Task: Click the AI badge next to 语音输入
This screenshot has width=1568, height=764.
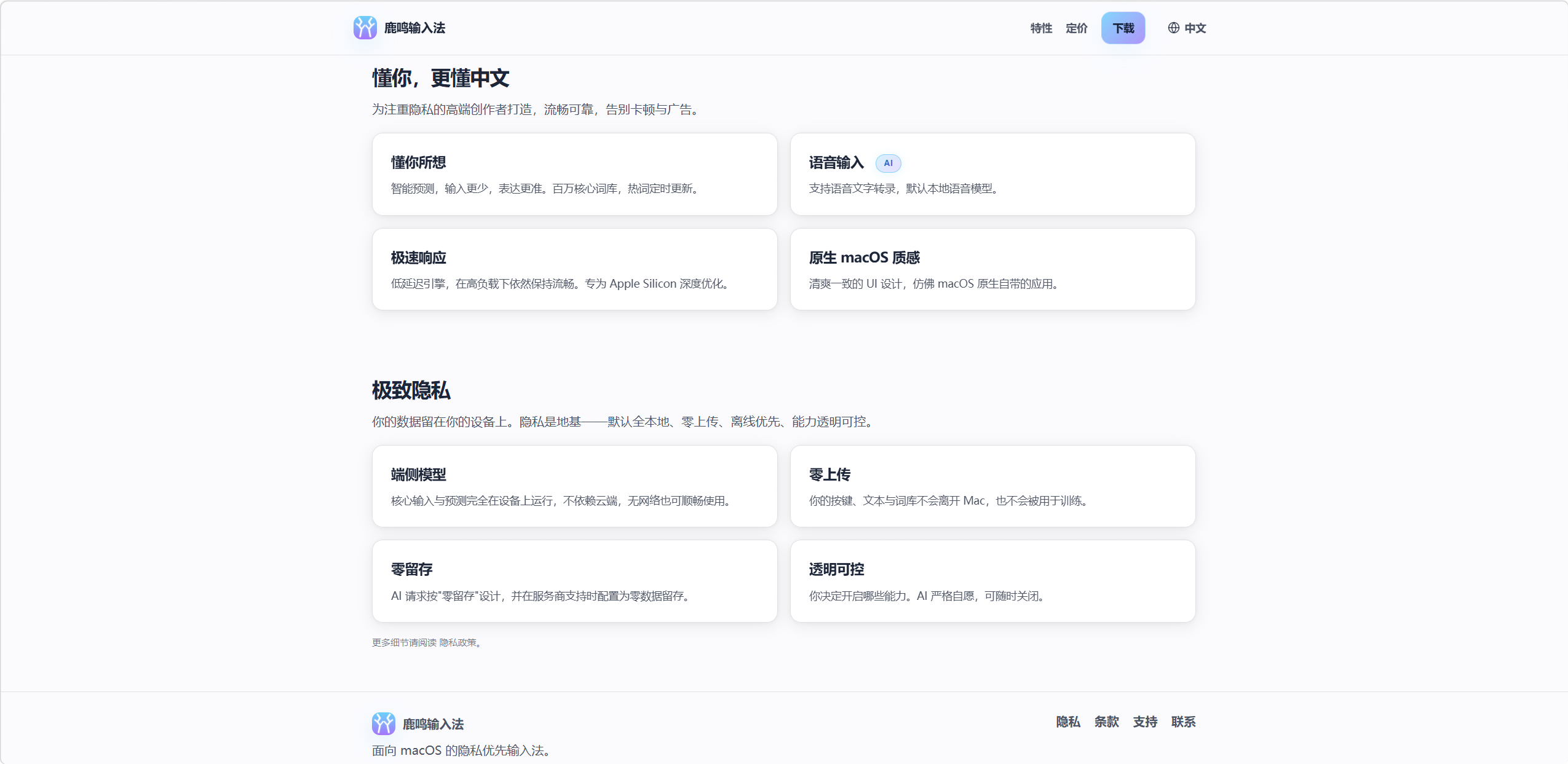Action: coord(888,163)
